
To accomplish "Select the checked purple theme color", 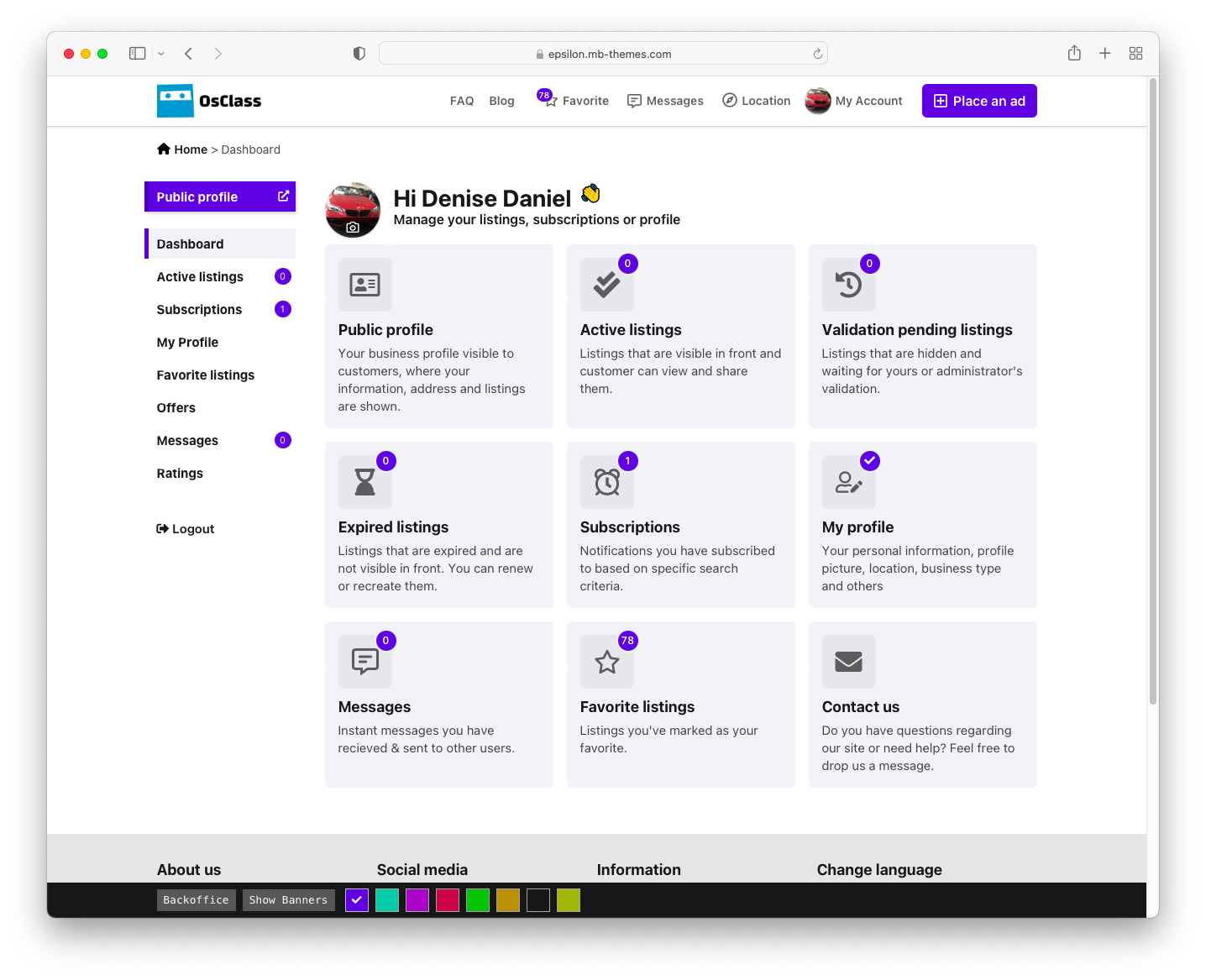I will pyautogui.click(x=357, y=900).
